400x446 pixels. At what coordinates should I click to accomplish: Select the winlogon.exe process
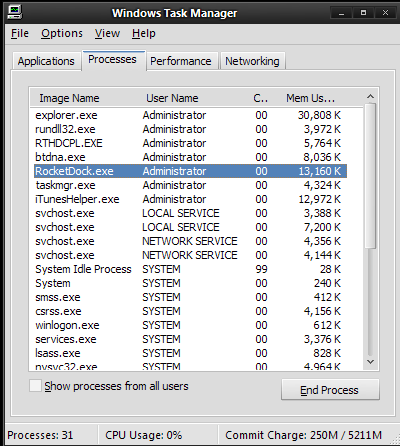tap(191, 325)
